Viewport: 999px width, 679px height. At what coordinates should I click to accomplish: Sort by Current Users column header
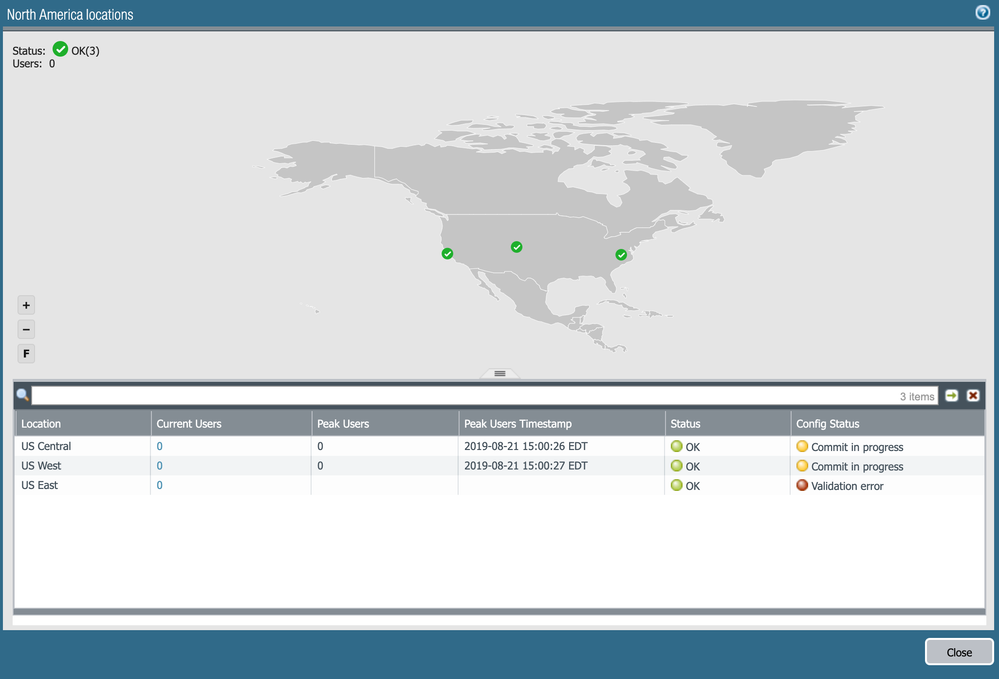(189, 424)
